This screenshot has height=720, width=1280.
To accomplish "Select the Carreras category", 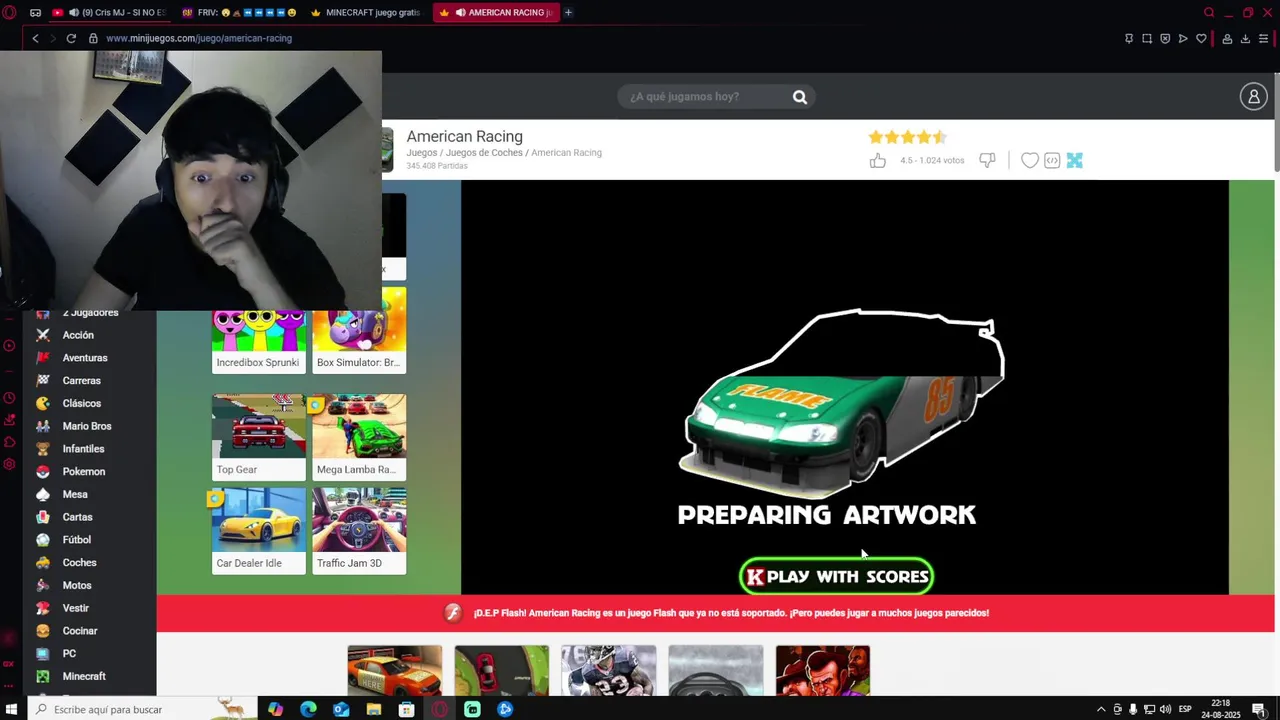I will (82, 381).
